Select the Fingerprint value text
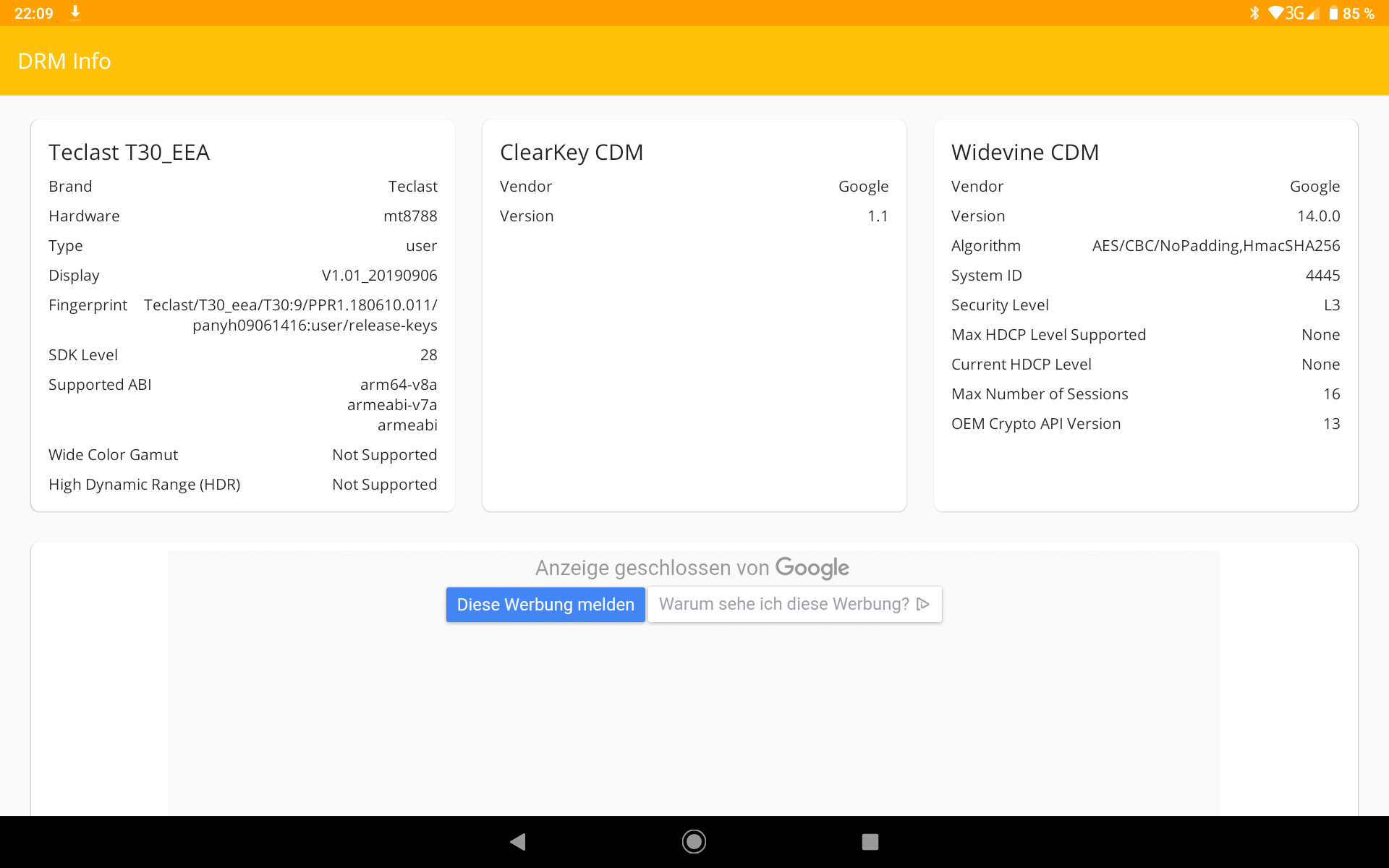This screenshot has width=1389, height=868. pos(291,315)
